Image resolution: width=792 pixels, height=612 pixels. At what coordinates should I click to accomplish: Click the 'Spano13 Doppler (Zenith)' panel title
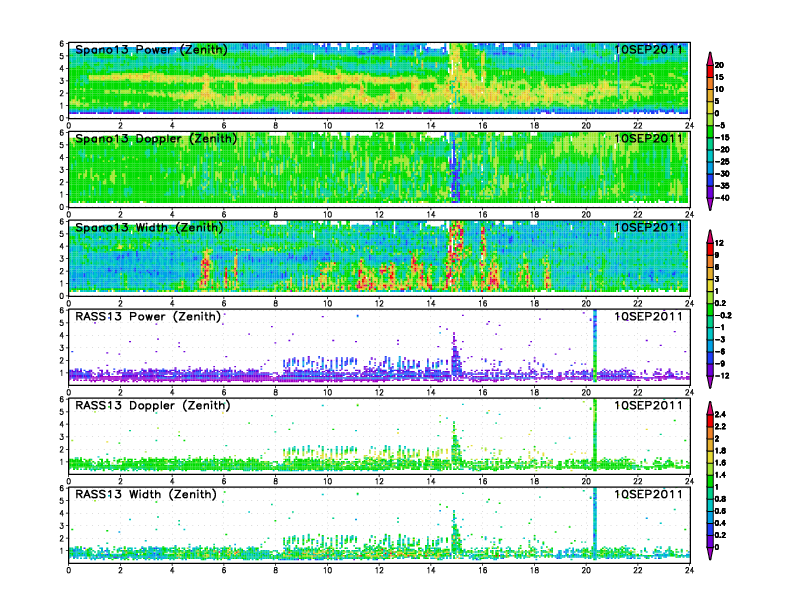[x=156, y=139]
